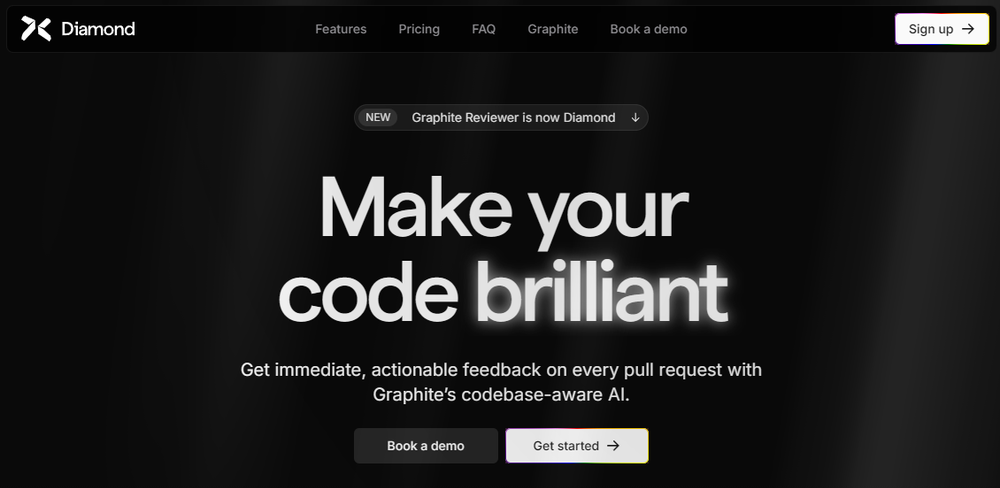
Task: Click the arrow icon in Get started
Action: click(x=613, y=446)
